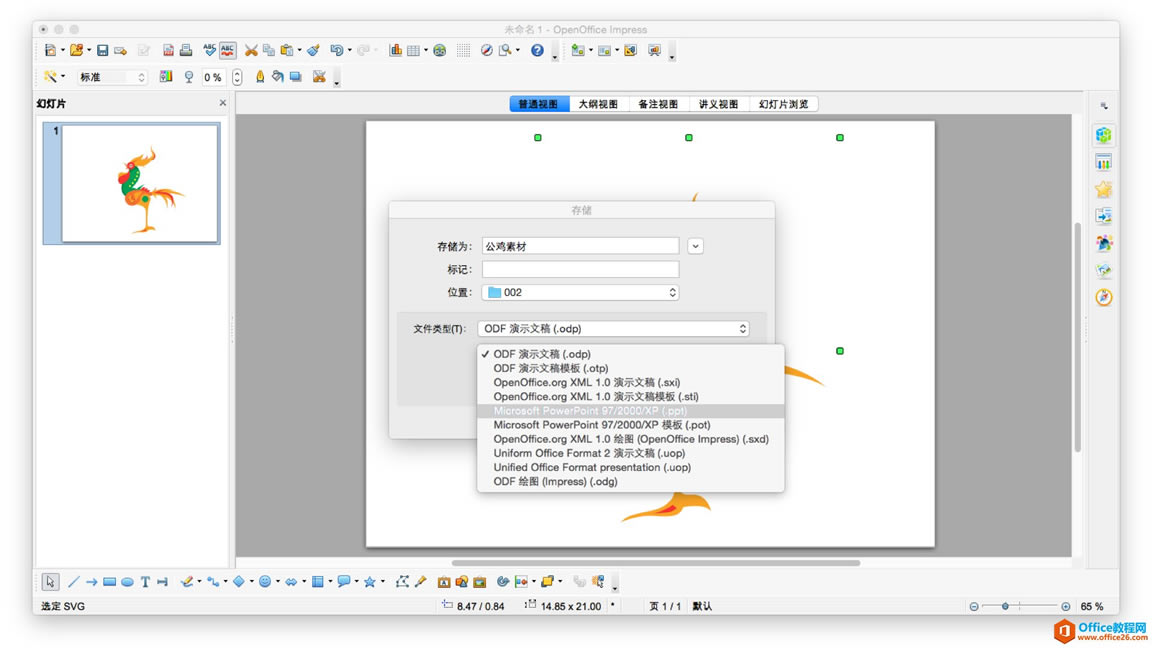The width and height of the screenshot is (1152, 648).
Task: Insert a chart using the toolbar icon
Action: coord(394,50)
